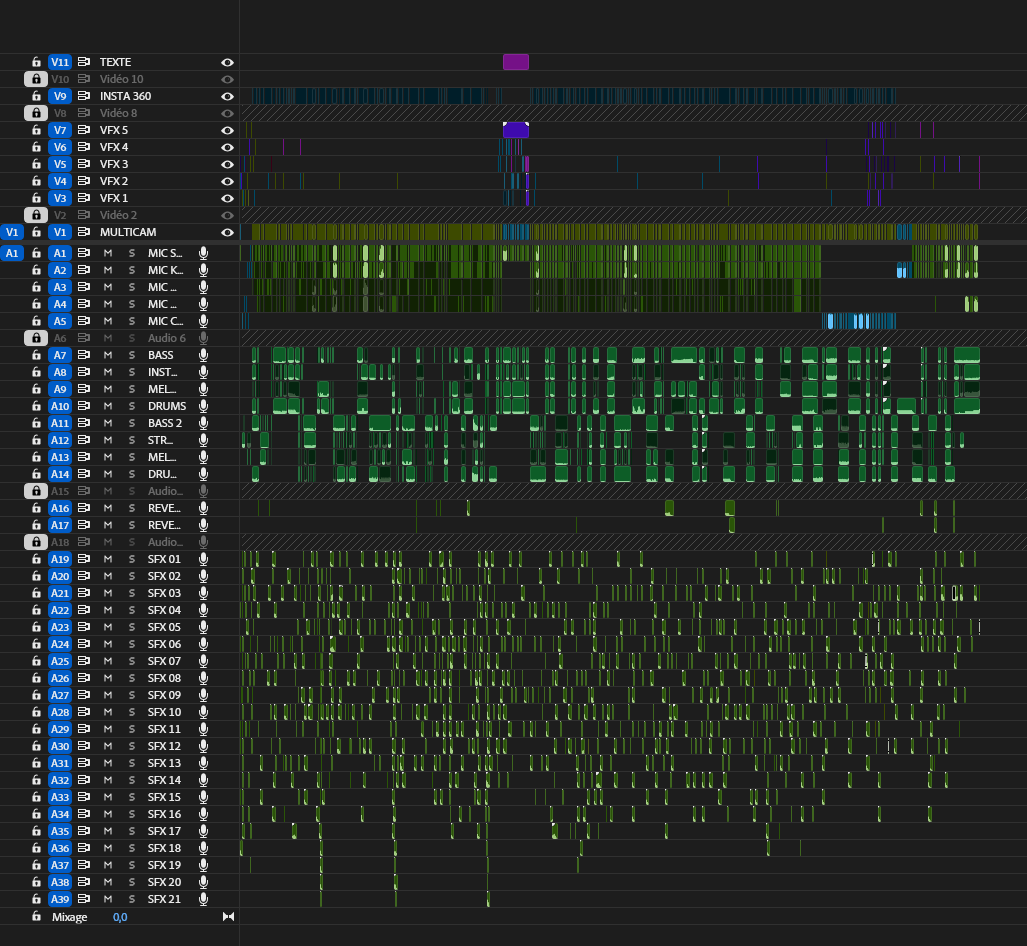Toggle lock on V3 VFX 1 track
Viewport: 1027px width, 946px height.
click(37, 198)
